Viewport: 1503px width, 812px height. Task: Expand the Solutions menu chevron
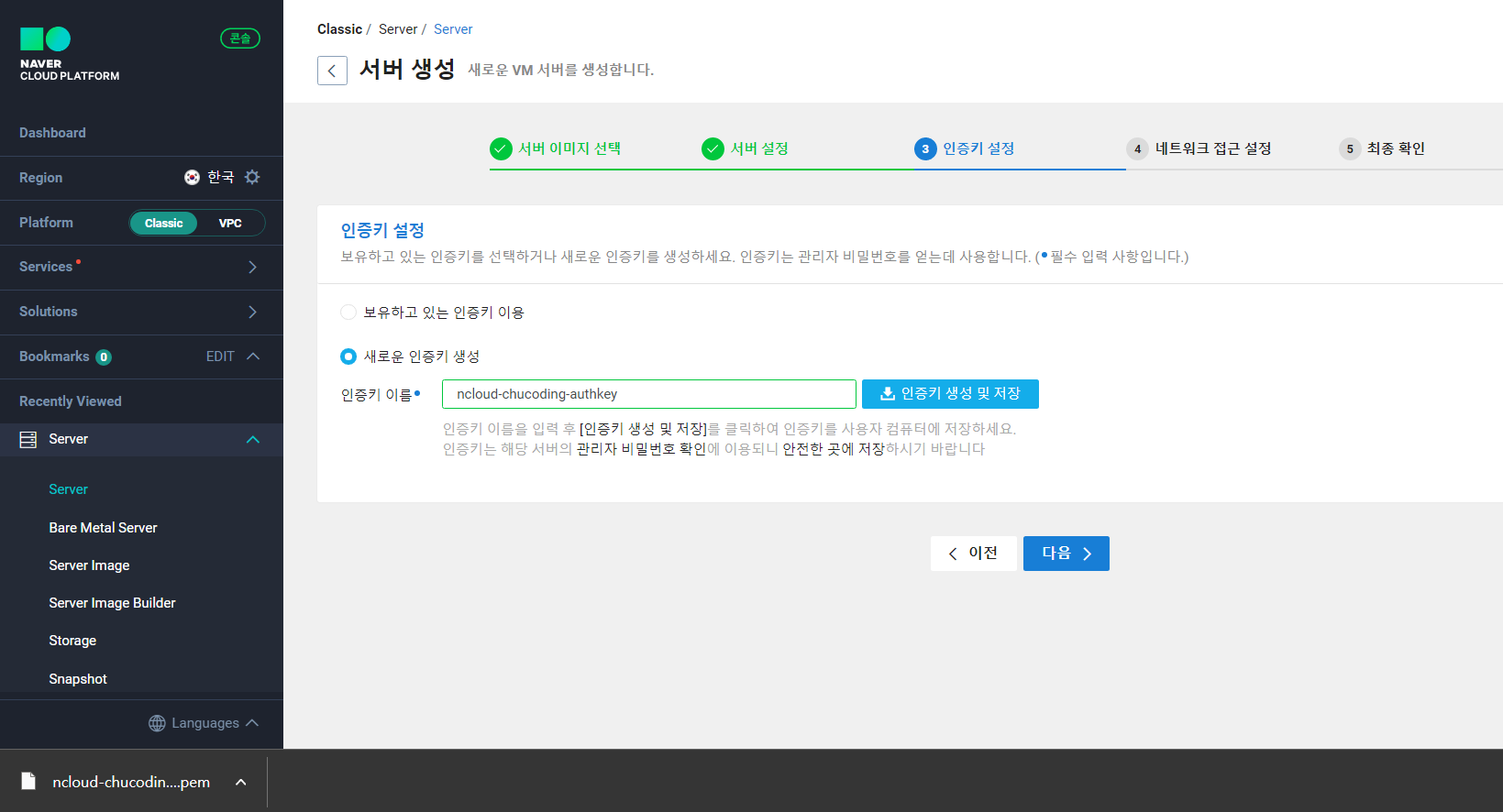tap(252, 312)
